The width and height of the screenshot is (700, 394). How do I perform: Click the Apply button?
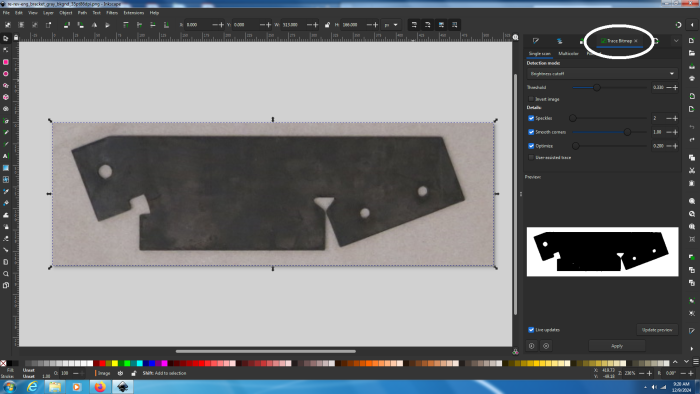617,346
